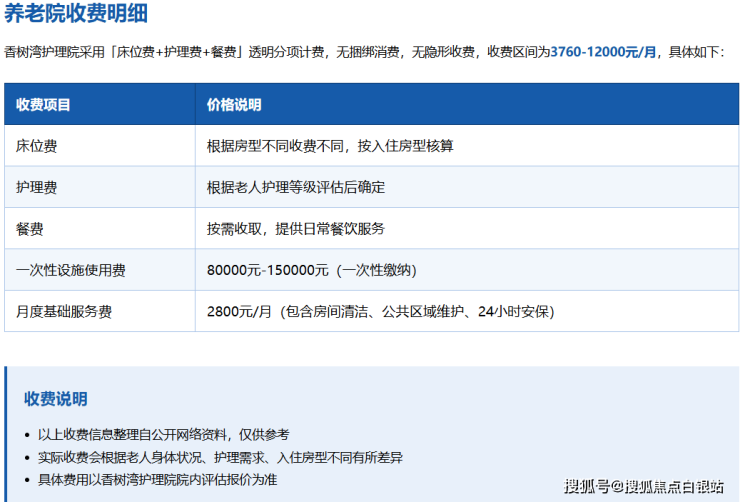Image resolution: width=740 pixels, height=502 pixels.
Task: Select the 床位费 table cell
Action: pos(100,146)
